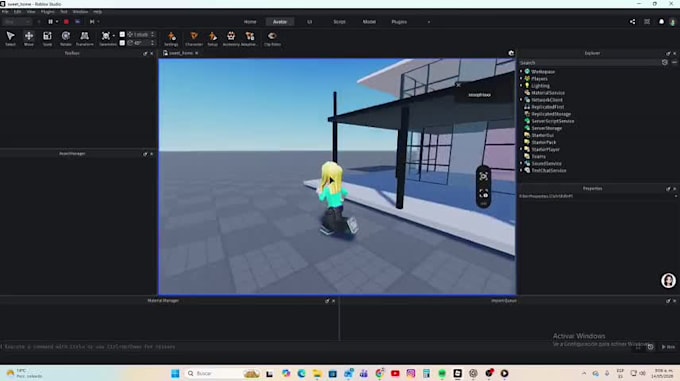This screenshot has width=680, height=381.
Task: Select MaterialService in Explorer
Action: point(548,93)
